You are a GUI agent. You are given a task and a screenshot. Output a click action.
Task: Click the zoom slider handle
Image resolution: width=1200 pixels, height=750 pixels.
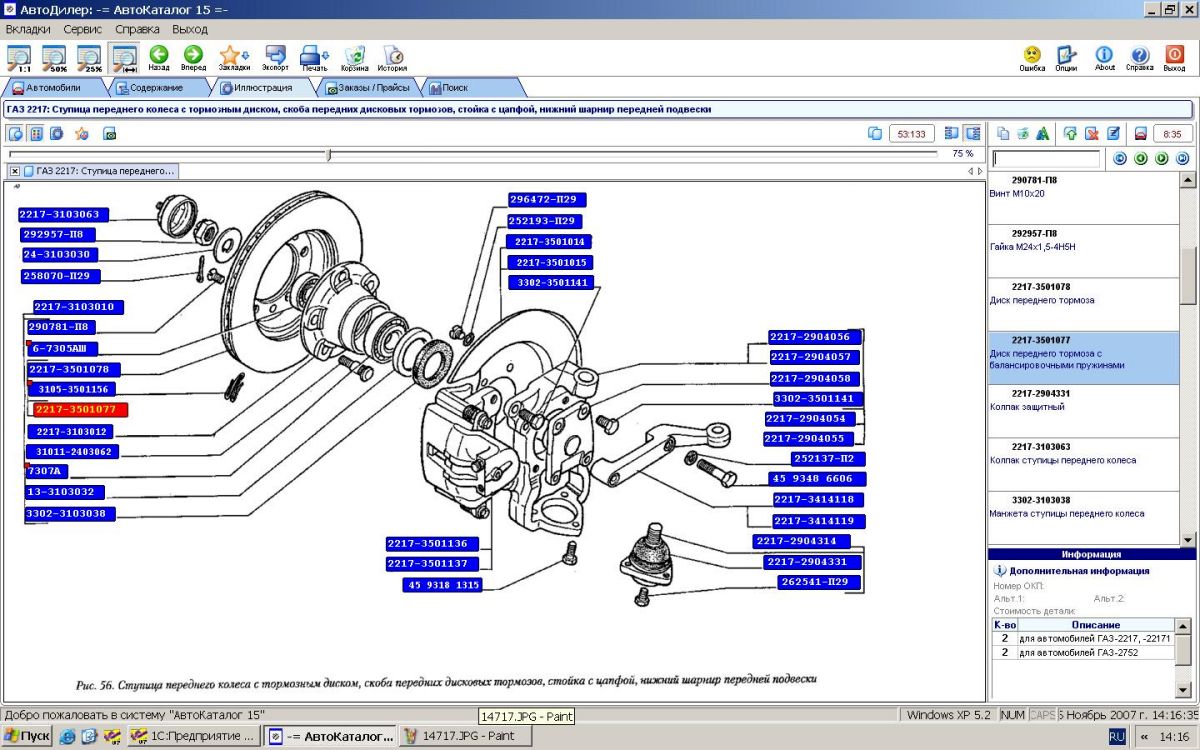(328, 155)
